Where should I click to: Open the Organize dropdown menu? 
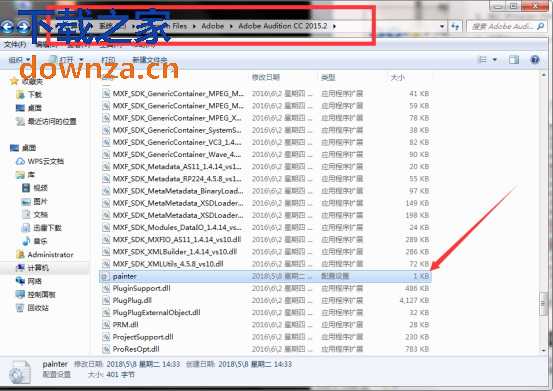pyautogui.click(x=19, y=60)
